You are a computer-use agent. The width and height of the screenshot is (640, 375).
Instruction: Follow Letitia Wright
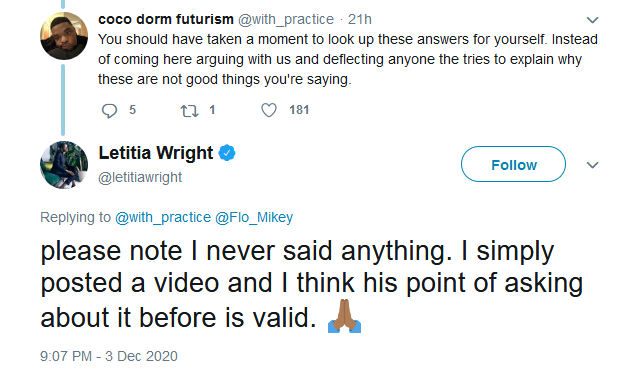tap(513, 164)
